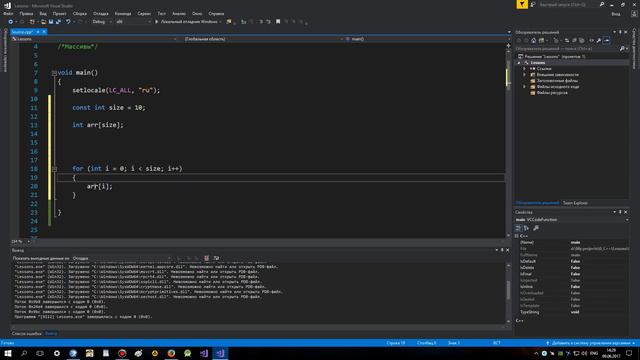Click the Вход sign-in link
The width and height of the screenshot is (640, 360).
pos(616,14)
